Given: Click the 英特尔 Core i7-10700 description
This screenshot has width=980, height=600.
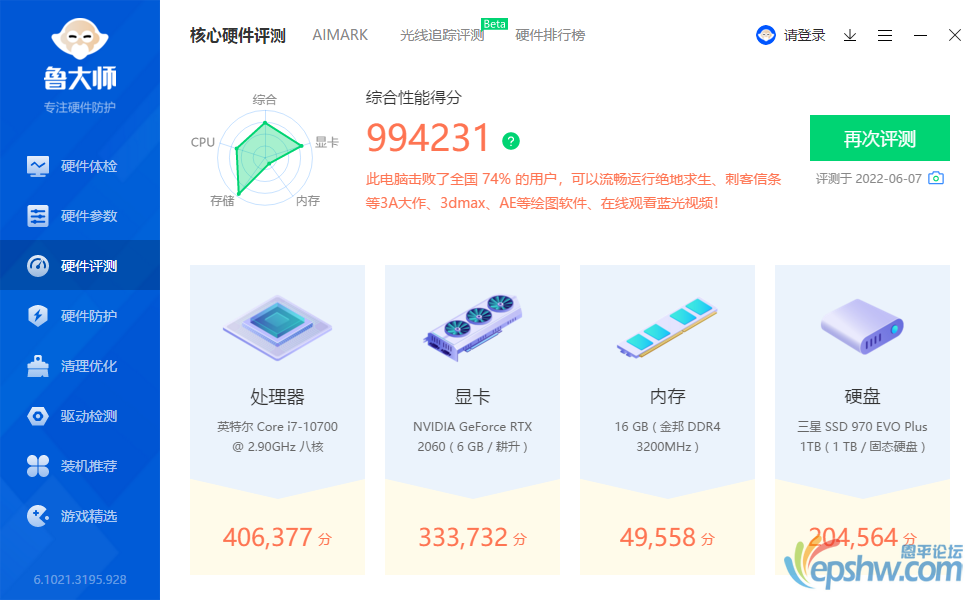Looking at the screenshot, I should pyautogui.click(x=278, y=436).
